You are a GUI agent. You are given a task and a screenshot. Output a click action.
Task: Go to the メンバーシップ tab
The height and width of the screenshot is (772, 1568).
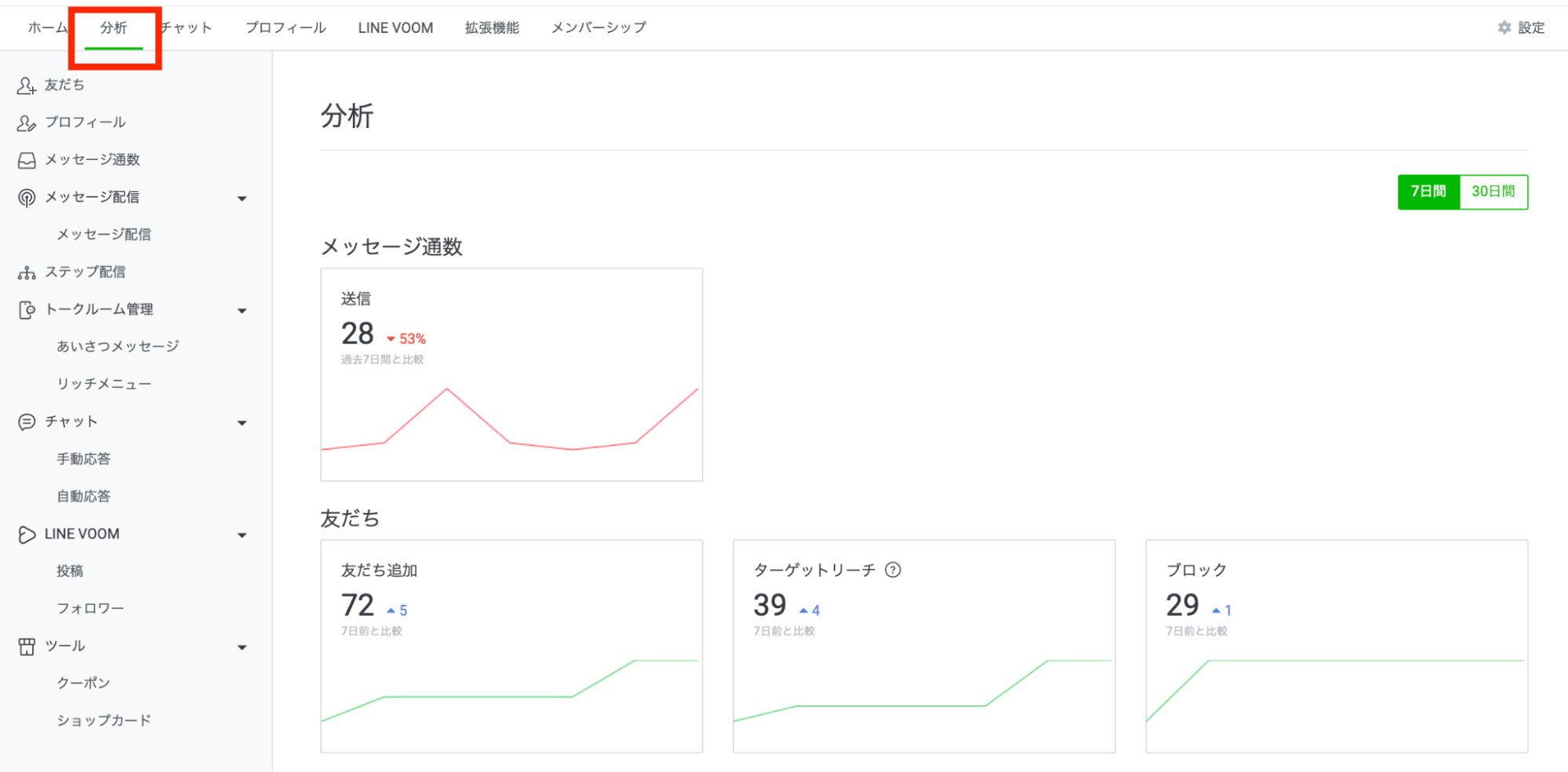click(598, 28)
